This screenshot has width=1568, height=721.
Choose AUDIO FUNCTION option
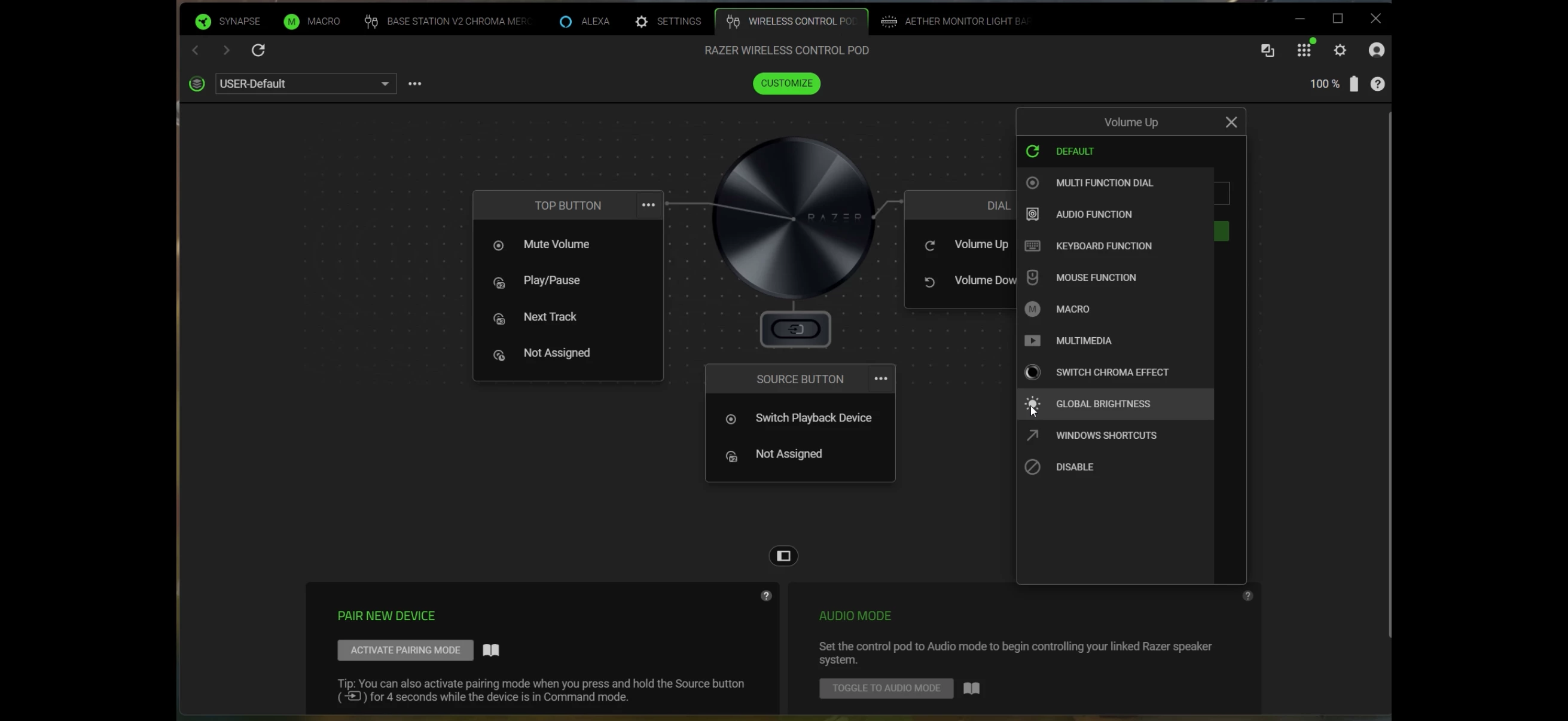pos(1115,215)
